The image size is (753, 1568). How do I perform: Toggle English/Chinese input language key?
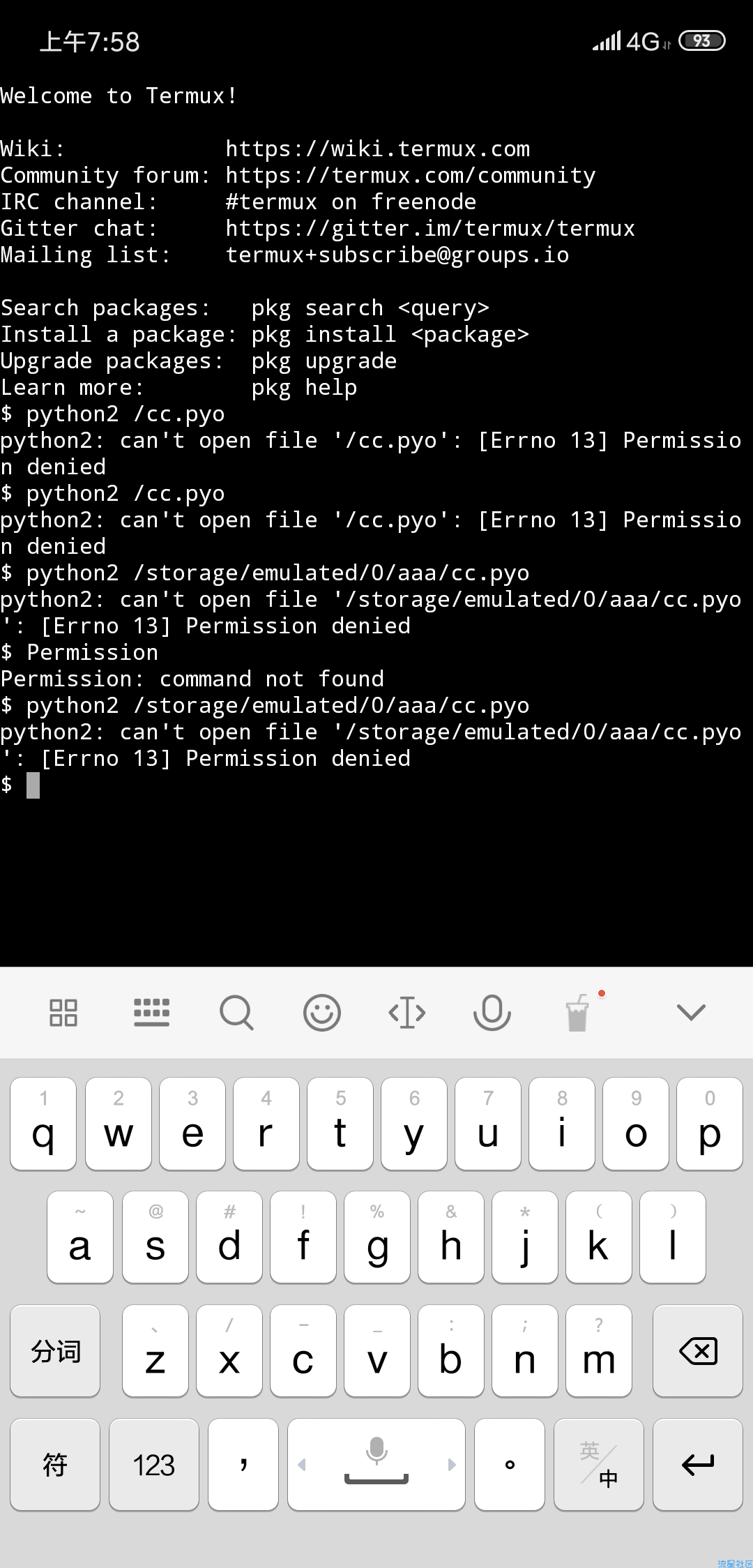pyautogui.click(x=599, y=1465)
